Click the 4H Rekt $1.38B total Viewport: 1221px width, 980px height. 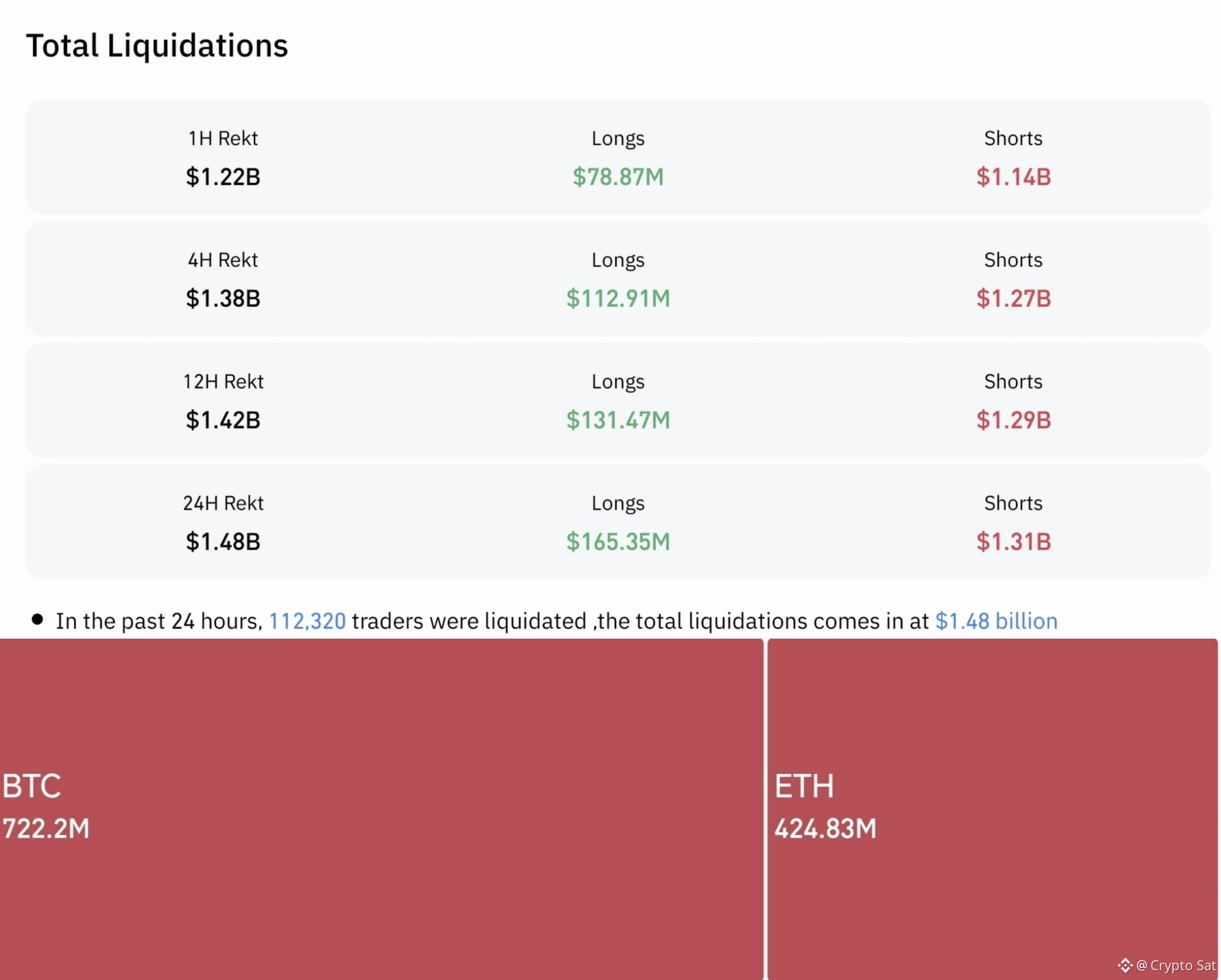pyautogui.click(x=223, y=298)
